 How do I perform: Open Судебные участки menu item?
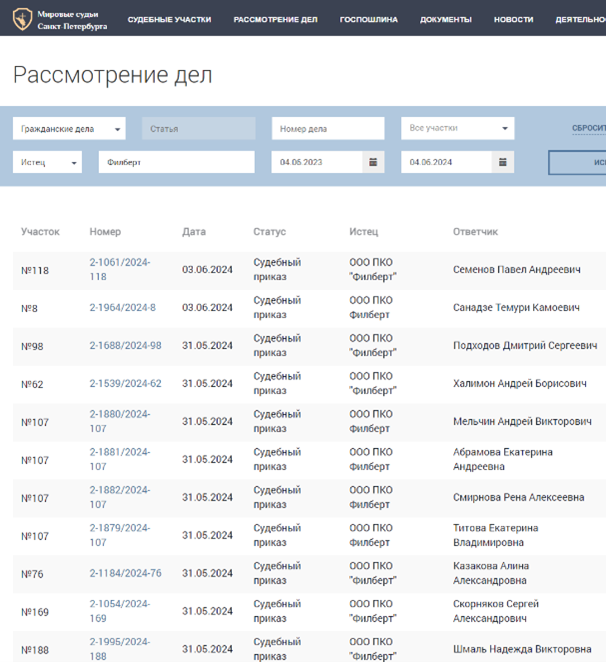pos(168,19)
